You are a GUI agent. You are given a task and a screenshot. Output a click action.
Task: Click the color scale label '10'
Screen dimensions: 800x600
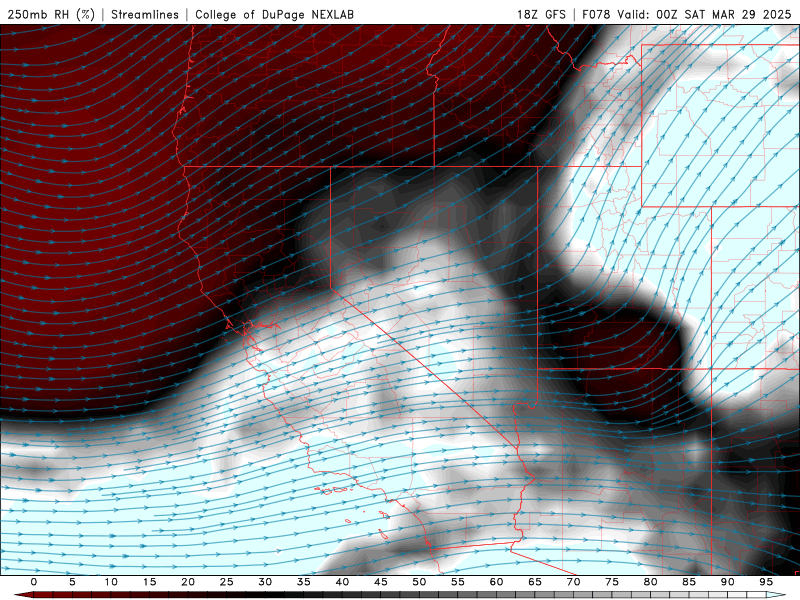pos(111,582)
